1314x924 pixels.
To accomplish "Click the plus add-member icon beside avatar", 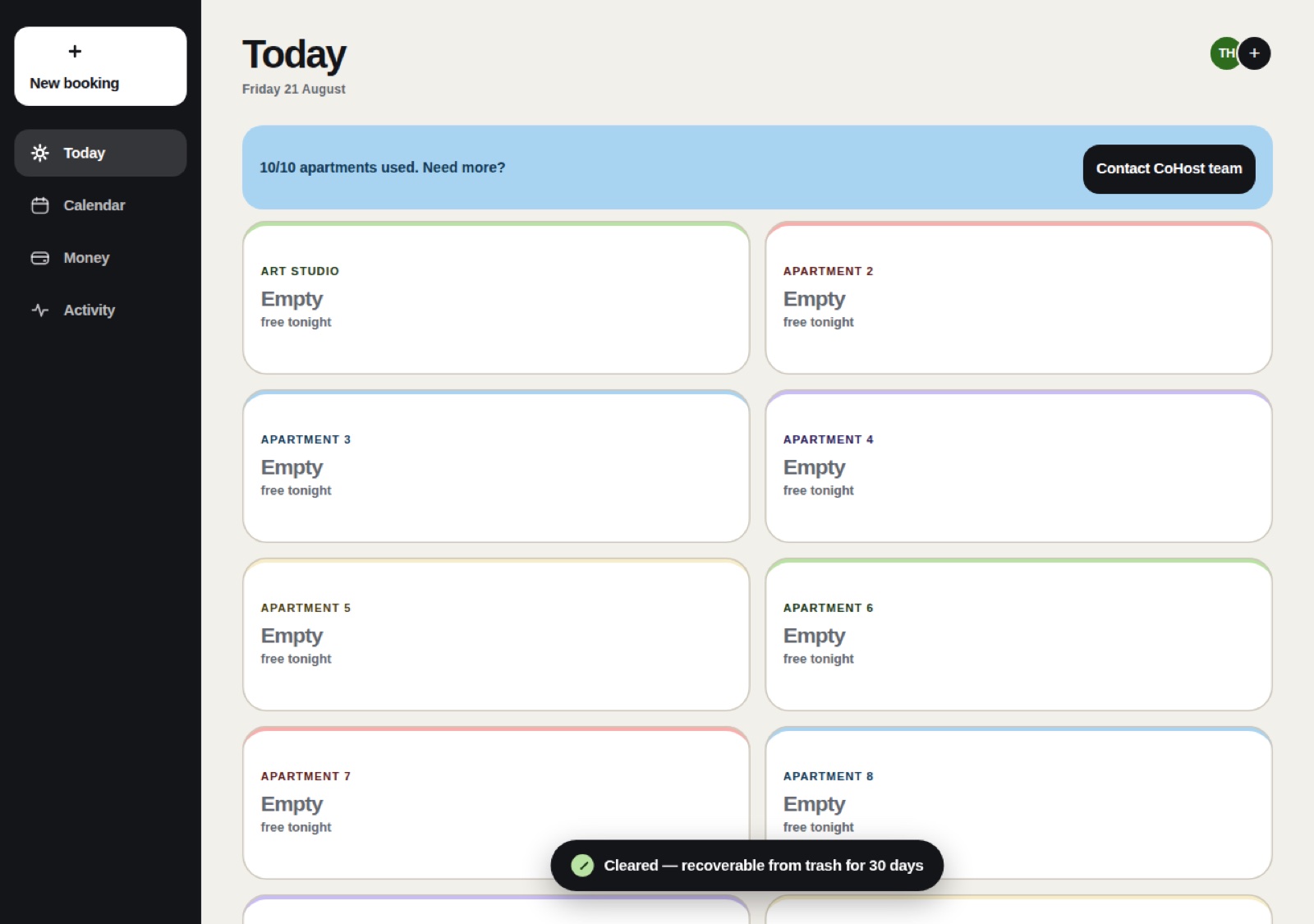I will [x=1254, y=53].
